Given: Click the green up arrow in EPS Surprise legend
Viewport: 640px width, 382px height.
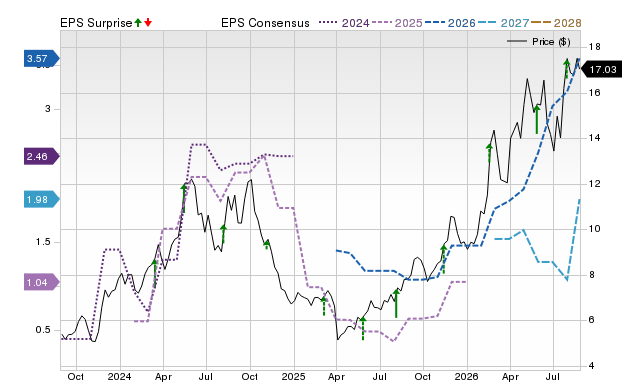Looking at the screenshot, I should click(138, 23).
